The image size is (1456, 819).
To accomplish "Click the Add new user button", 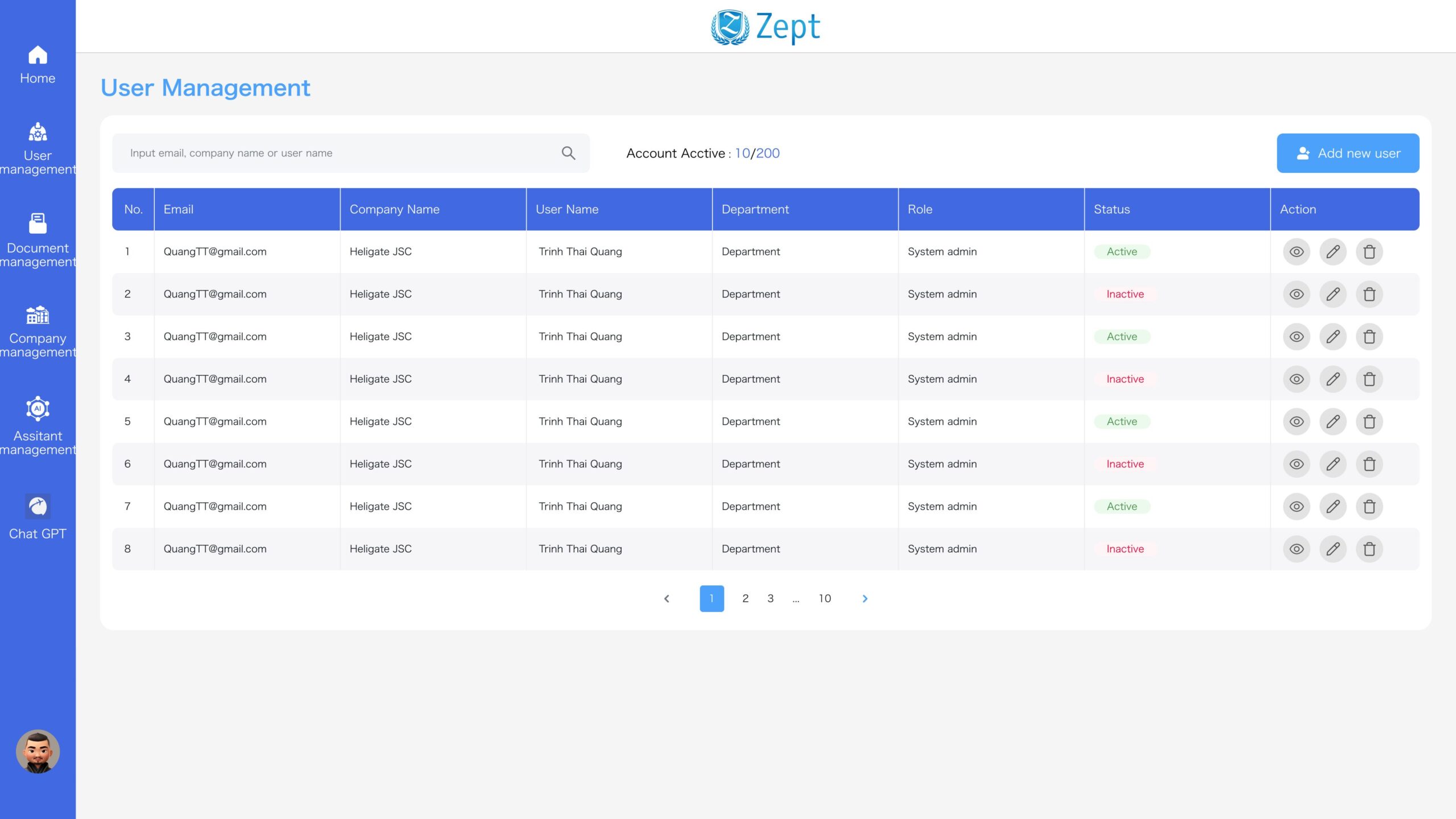I will [x=1347, y=153].
